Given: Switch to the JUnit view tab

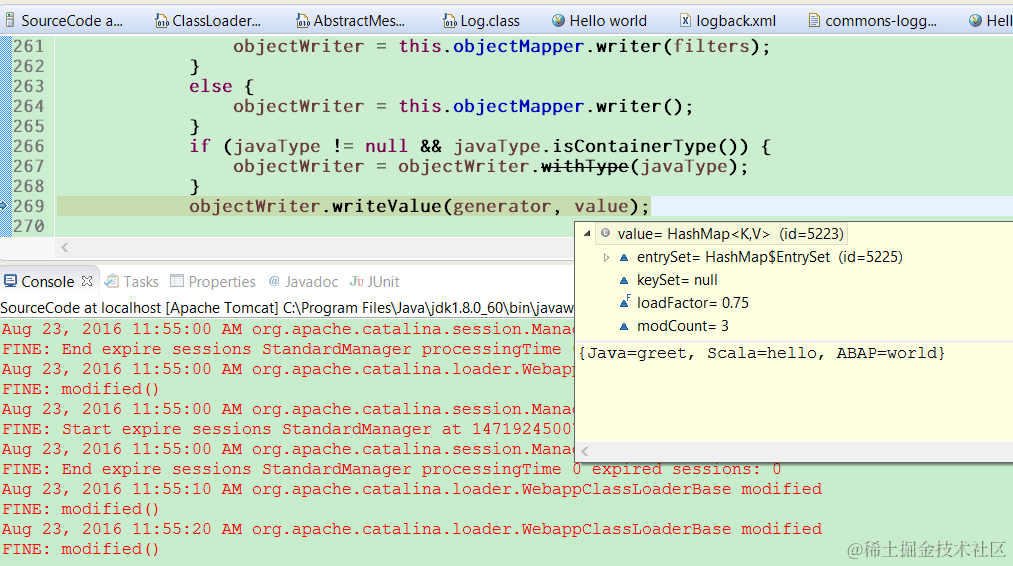Looking at the screenshot, I should [x=375, y=282].
